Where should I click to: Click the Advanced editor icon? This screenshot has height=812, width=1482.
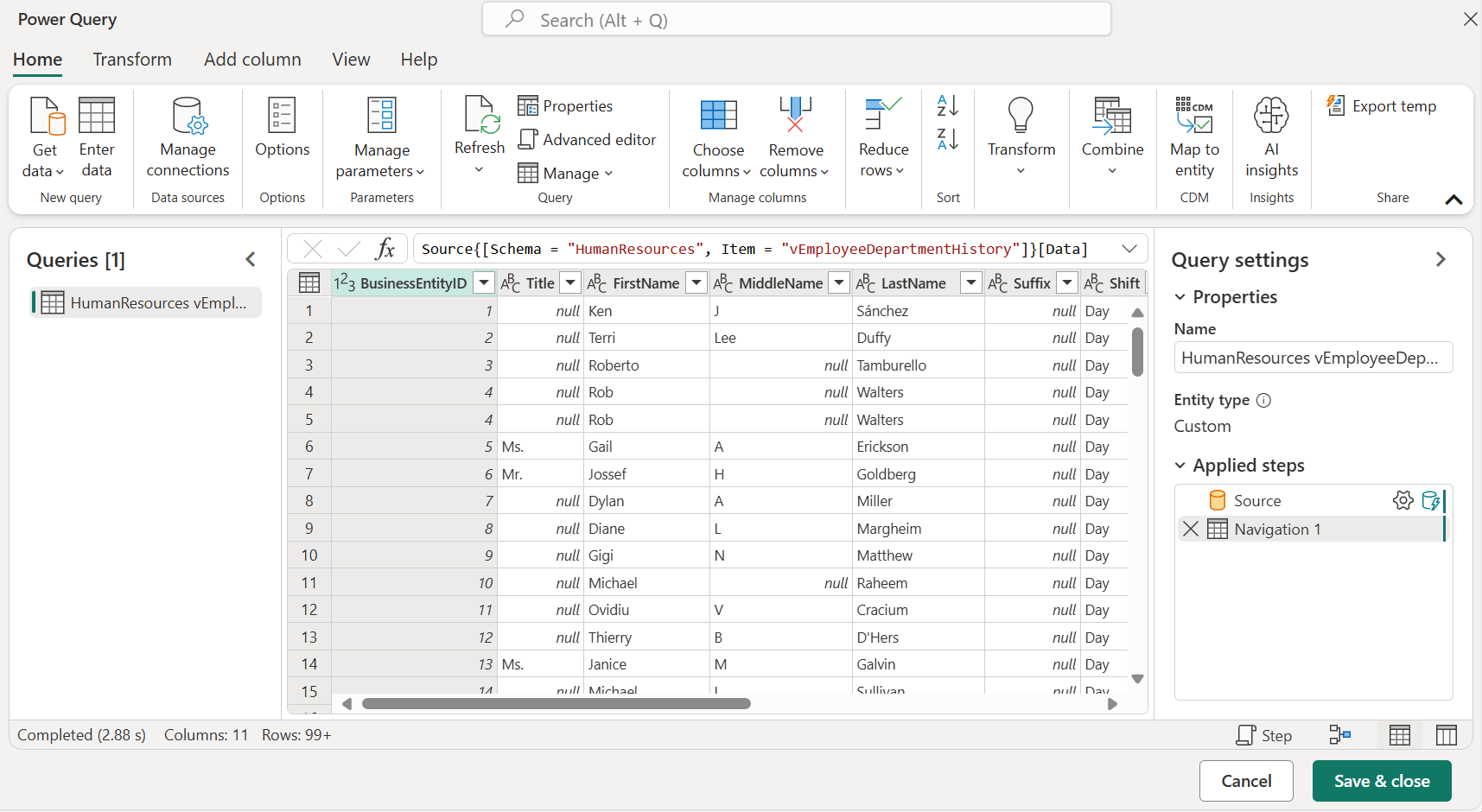click(528, 139)
